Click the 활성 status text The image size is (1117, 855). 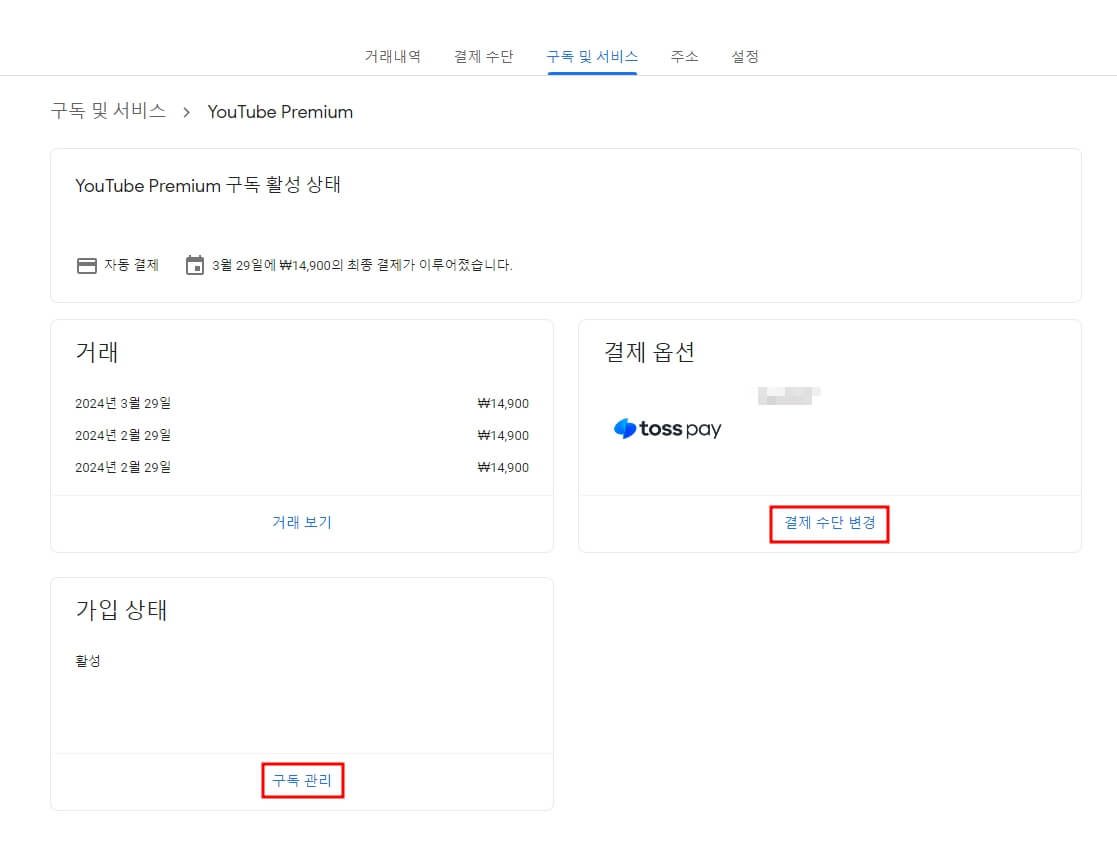tap(88, 661)
